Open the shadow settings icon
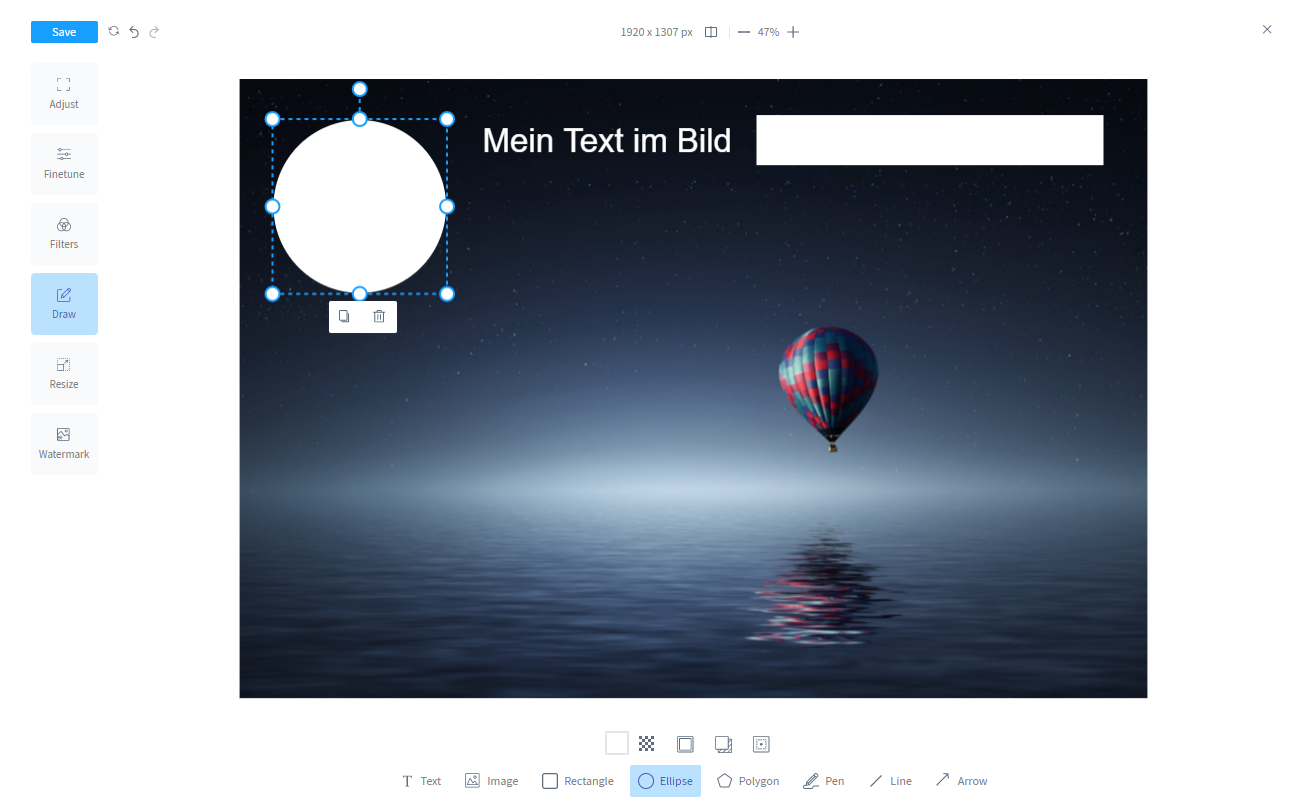 click(x=723, y=743)
